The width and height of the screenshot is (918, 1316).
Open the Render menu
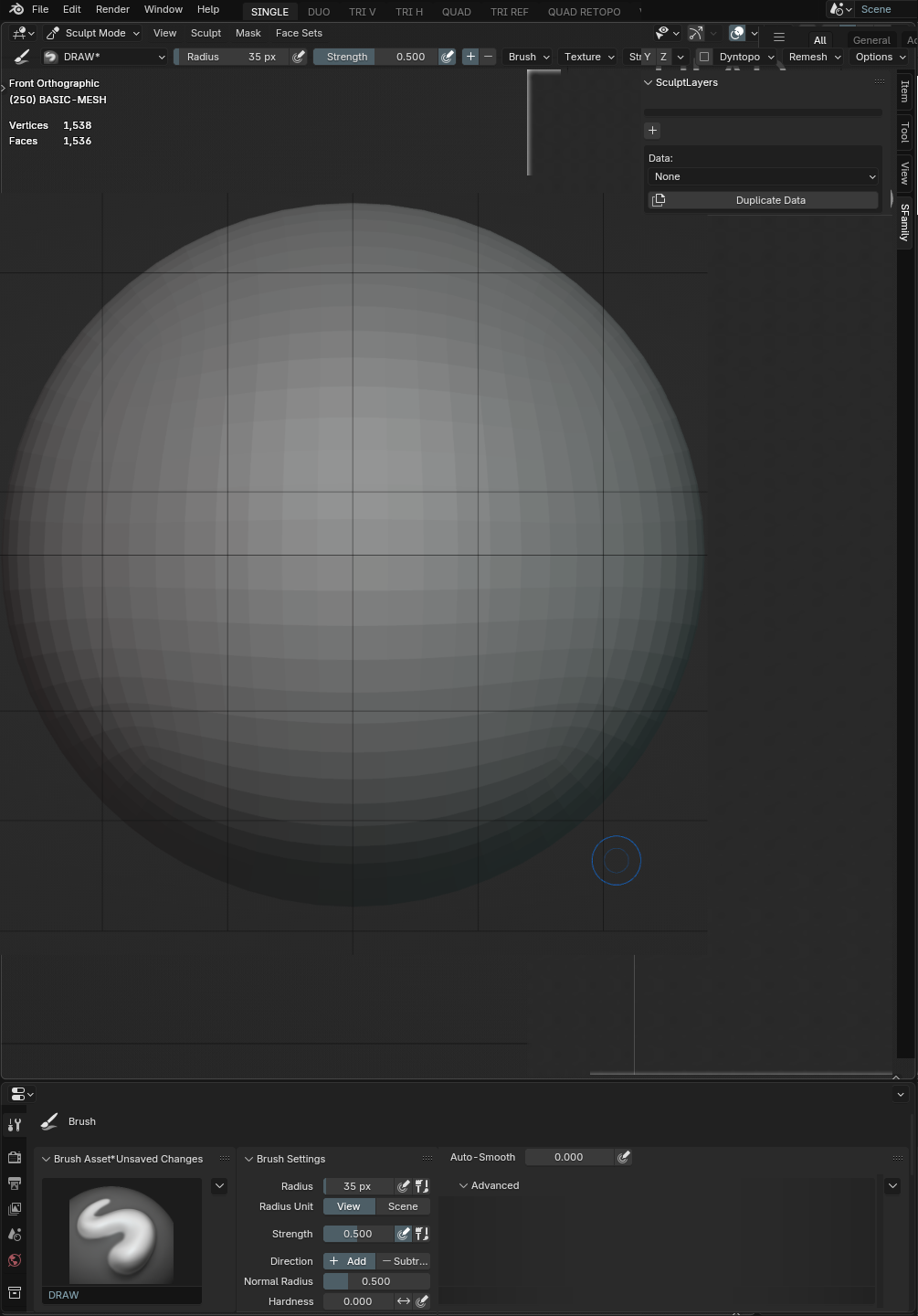[x=112, y=9]
